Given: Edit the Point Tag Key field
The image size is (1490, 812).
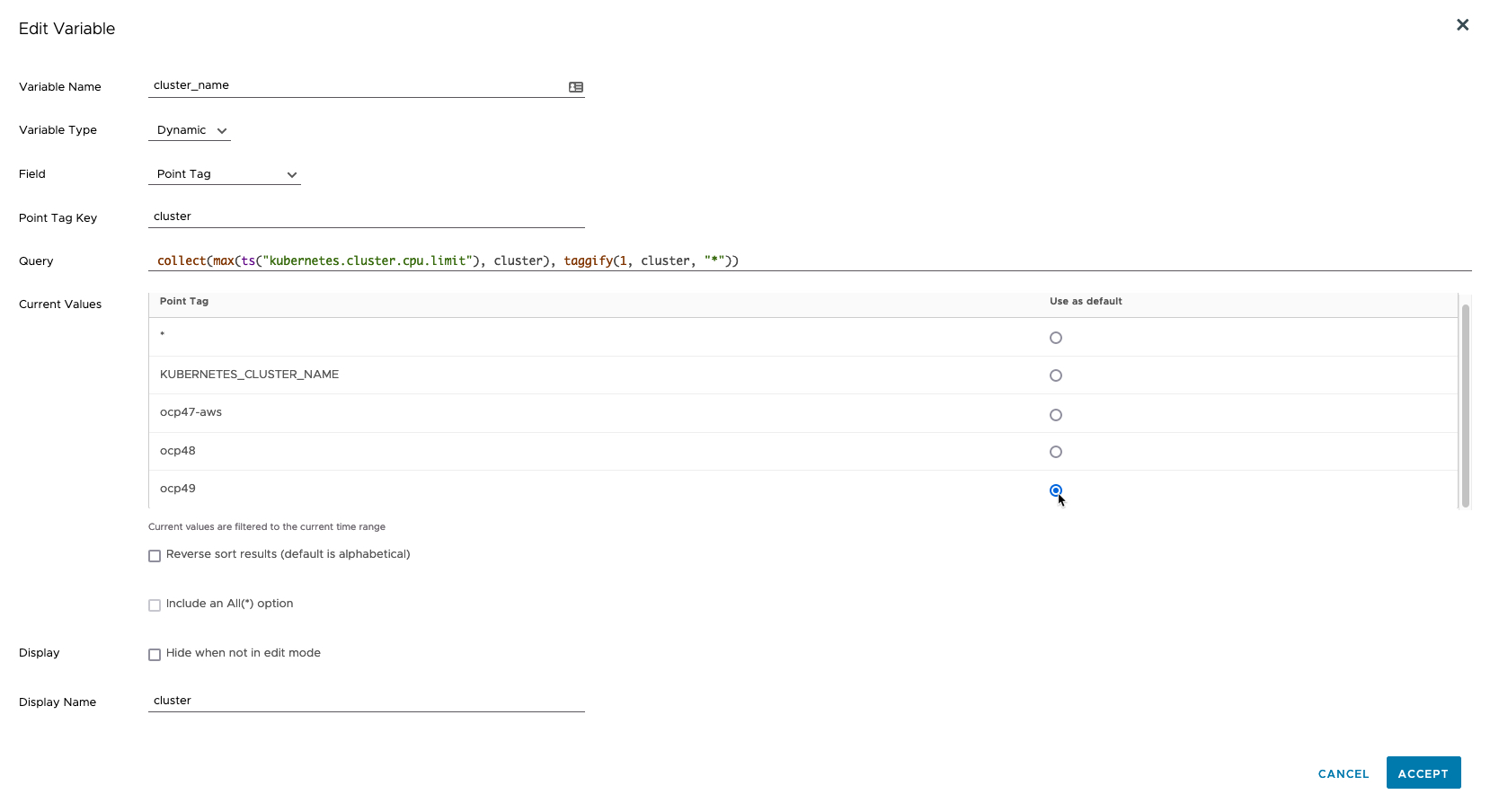Looking at the screenshot, I should [367, 216].
